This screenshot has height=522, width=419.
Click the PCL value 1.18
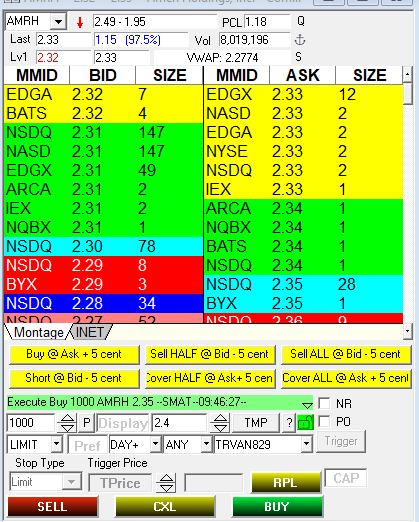pos(267,22)
